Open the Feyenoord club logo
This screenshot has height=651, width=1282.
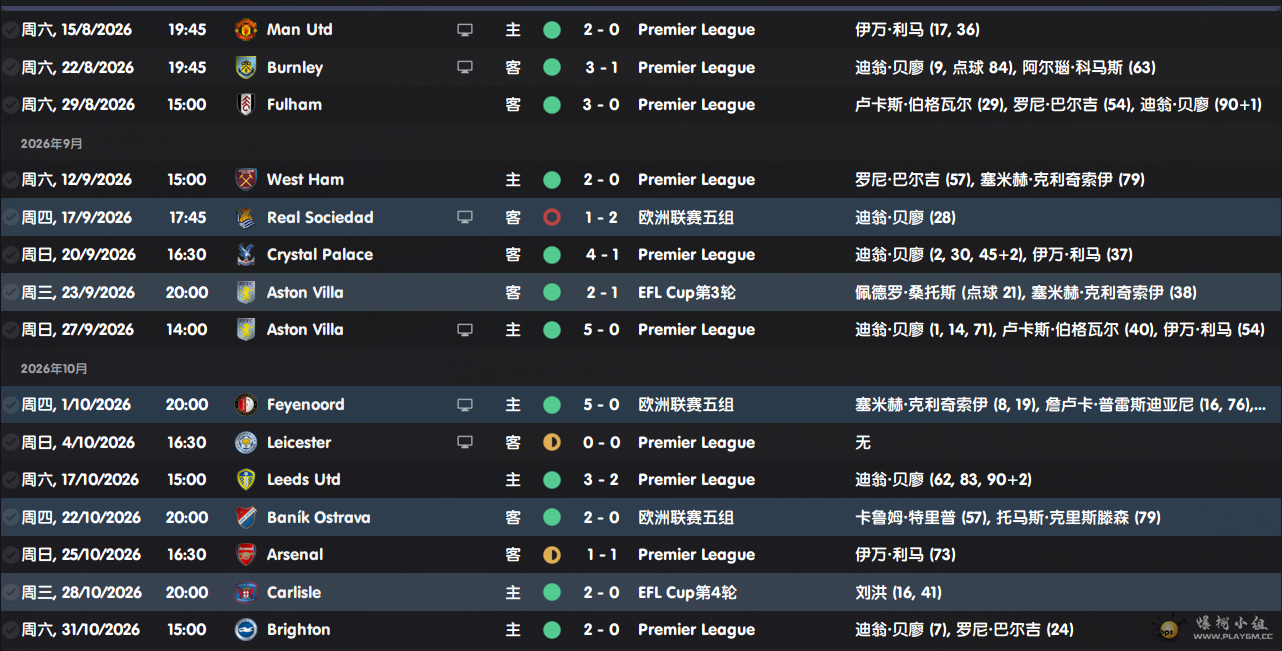pos(245,405)
